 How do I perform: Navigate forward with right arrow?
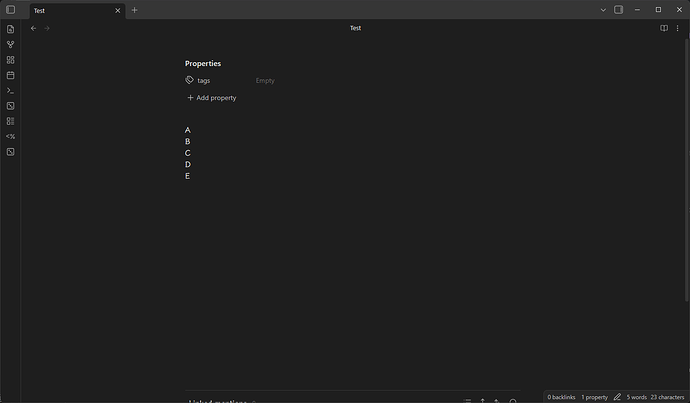coord(47,28)
